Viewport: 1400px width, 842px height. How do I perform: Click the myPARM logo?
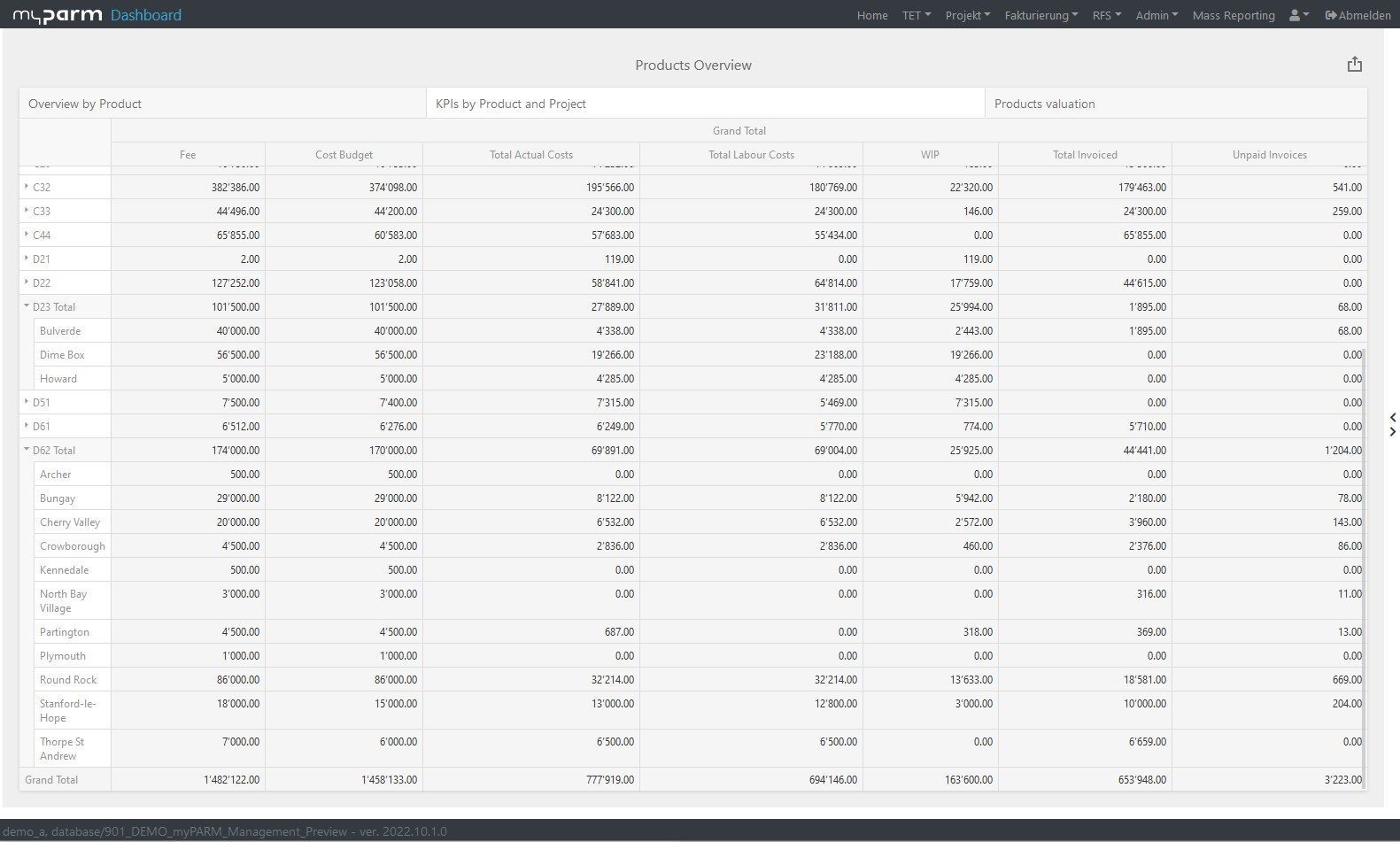click(x=58, y=15)
